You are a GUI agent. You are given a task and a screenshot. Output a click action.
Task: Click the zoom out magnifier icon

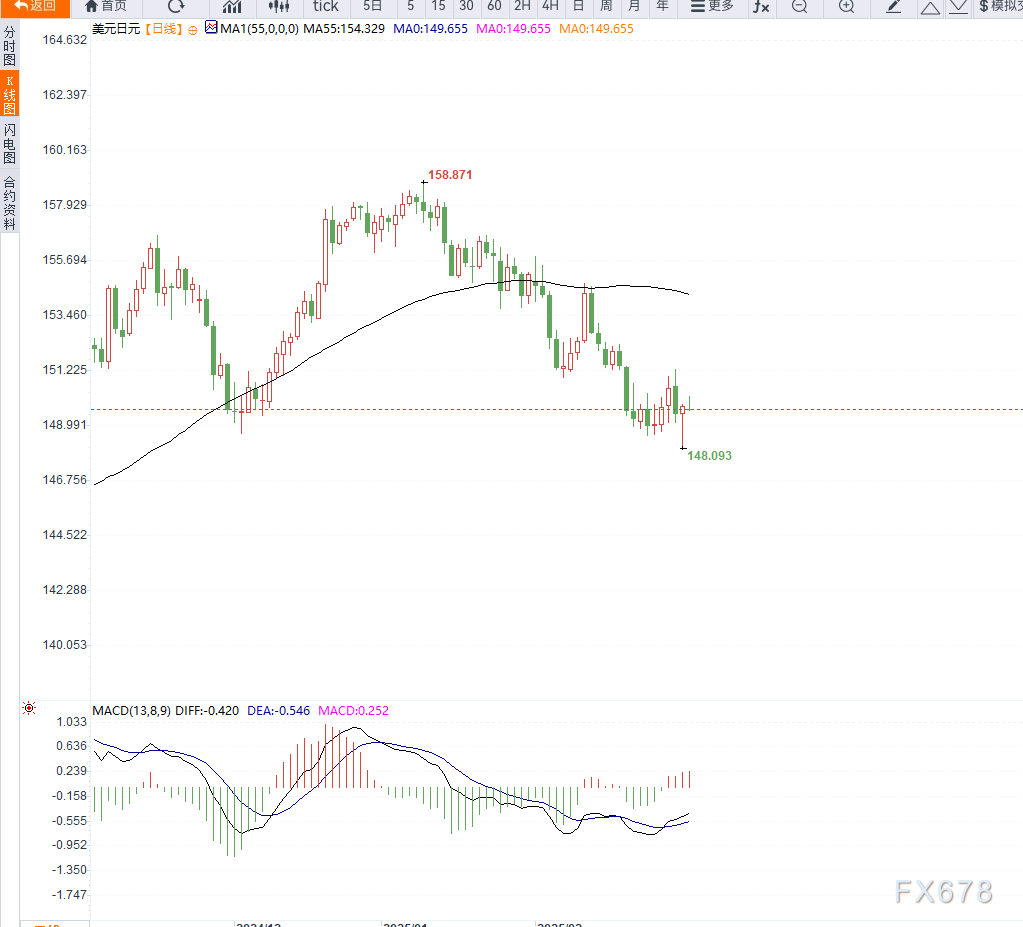[x=799, y=7]
